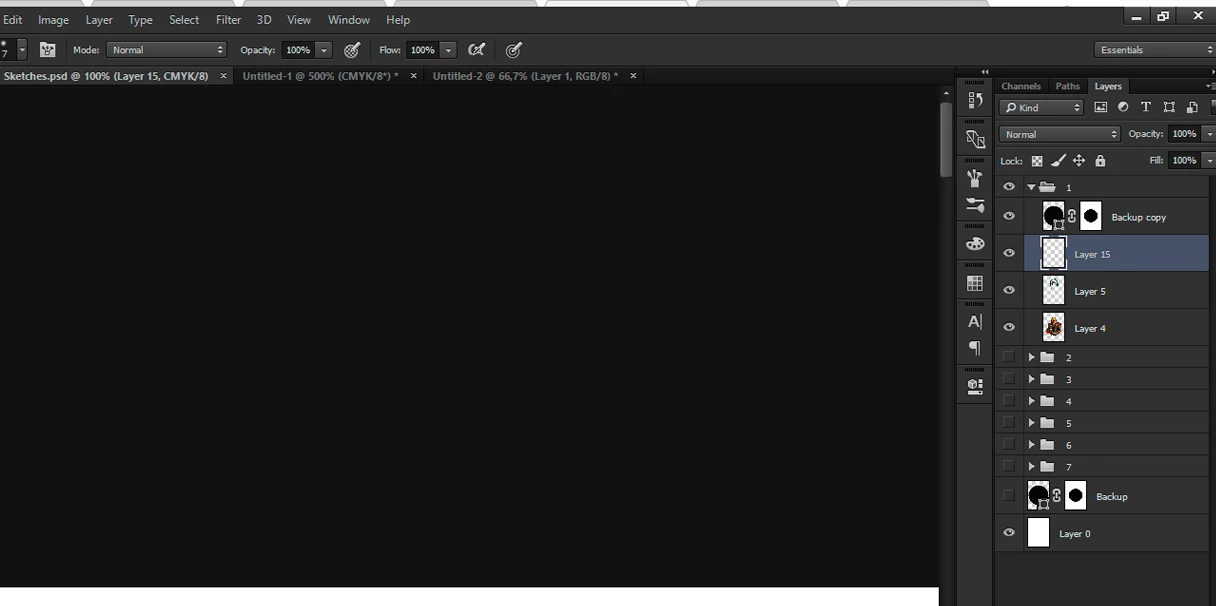Open the Filter menu

228,20
